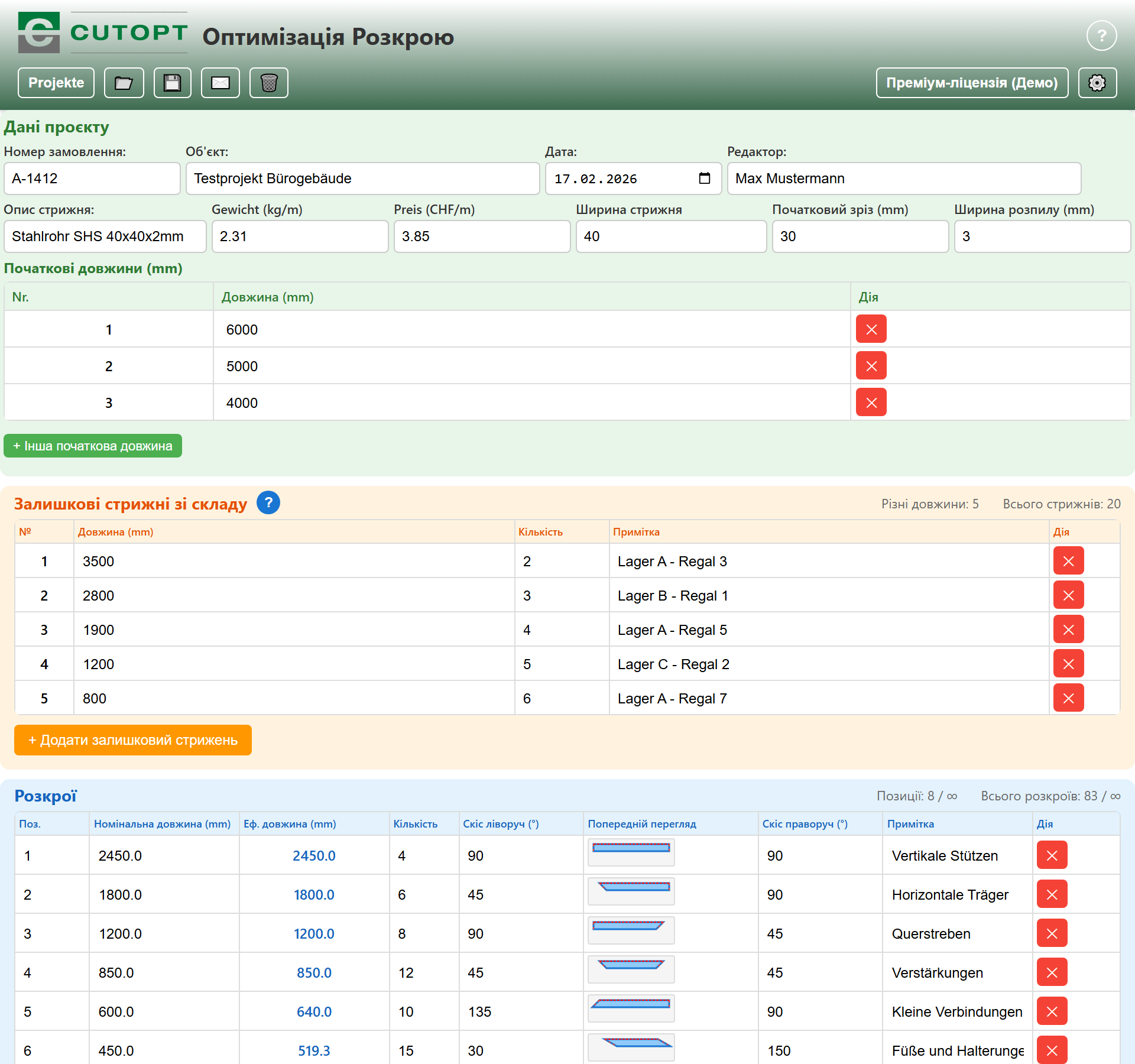The height and width of the screenshot is (1064, 1135).
Task: Click Преміум-ліцензія (Демо) button
Action: point(972,83)
